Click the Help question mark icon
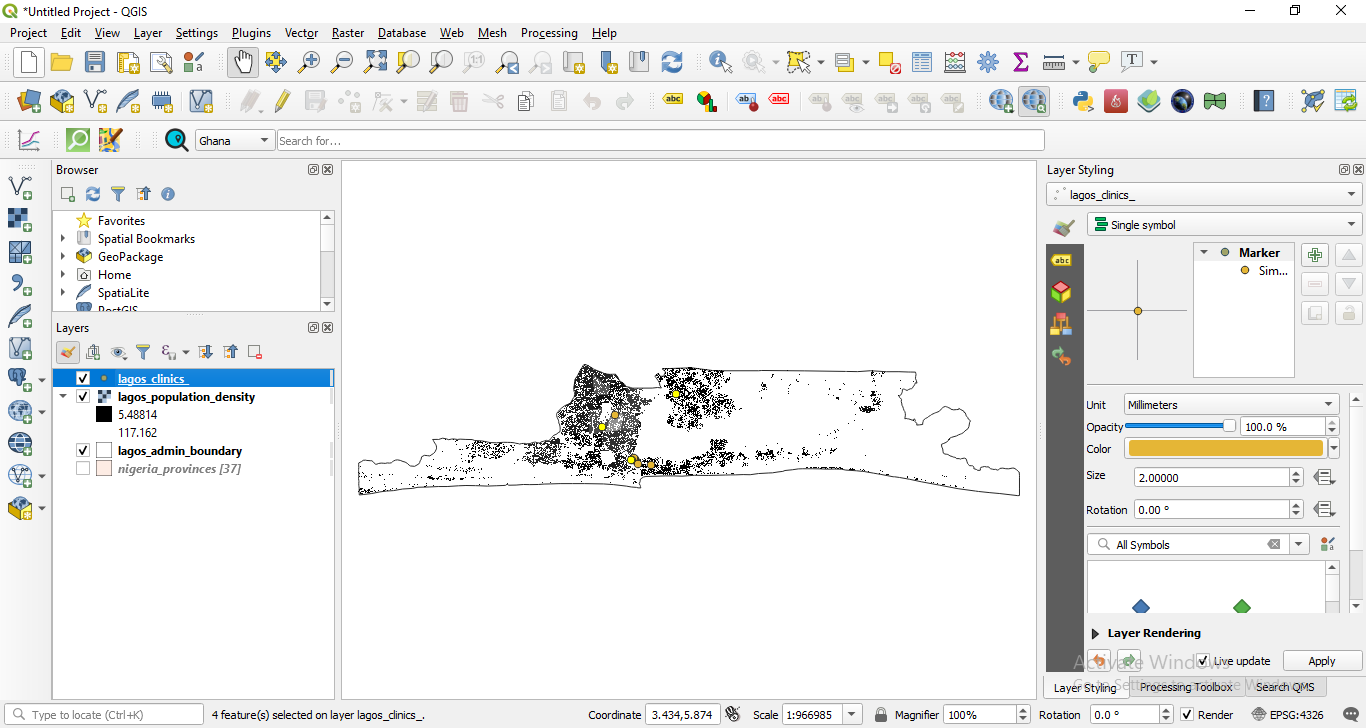 [x=1265, y=101]
